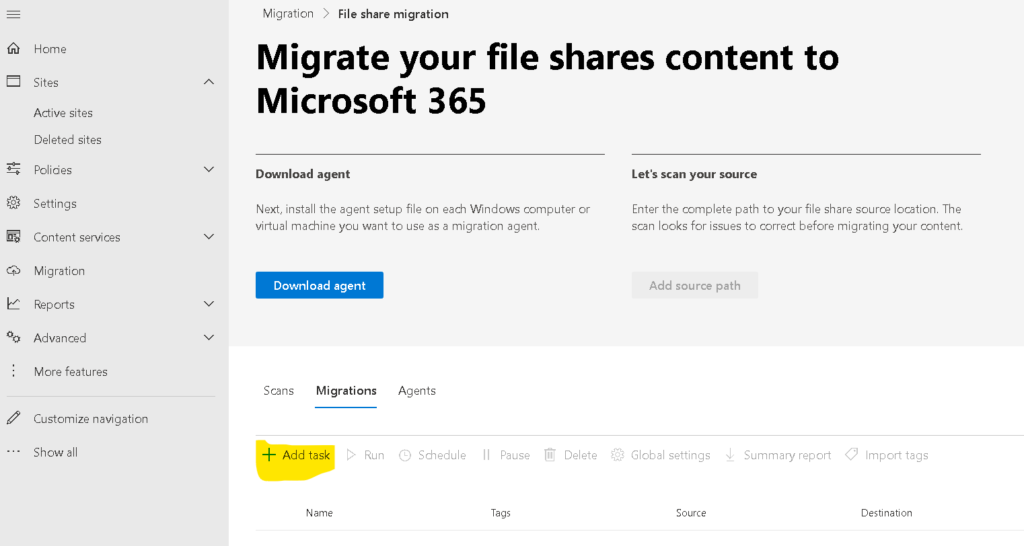
Task: Click the Let's scan your source heading
Action: [x=694, y=174]
